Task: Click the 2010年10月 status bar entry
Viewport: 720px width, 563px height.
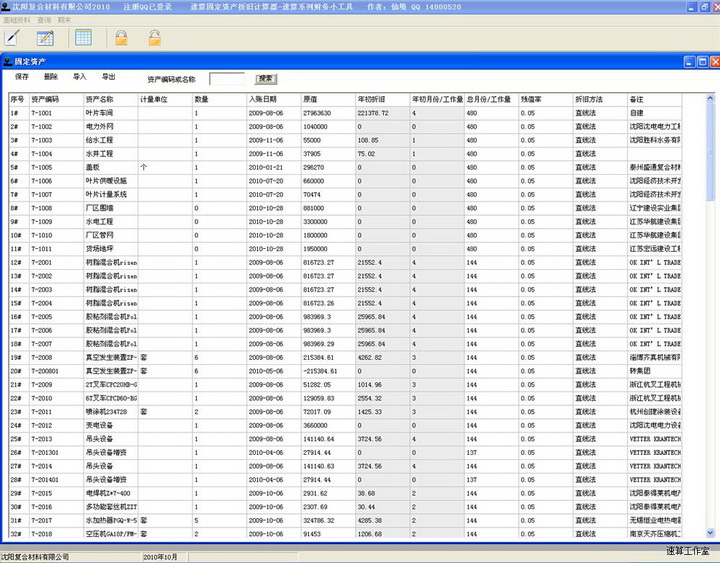Action: click(160, 557)
